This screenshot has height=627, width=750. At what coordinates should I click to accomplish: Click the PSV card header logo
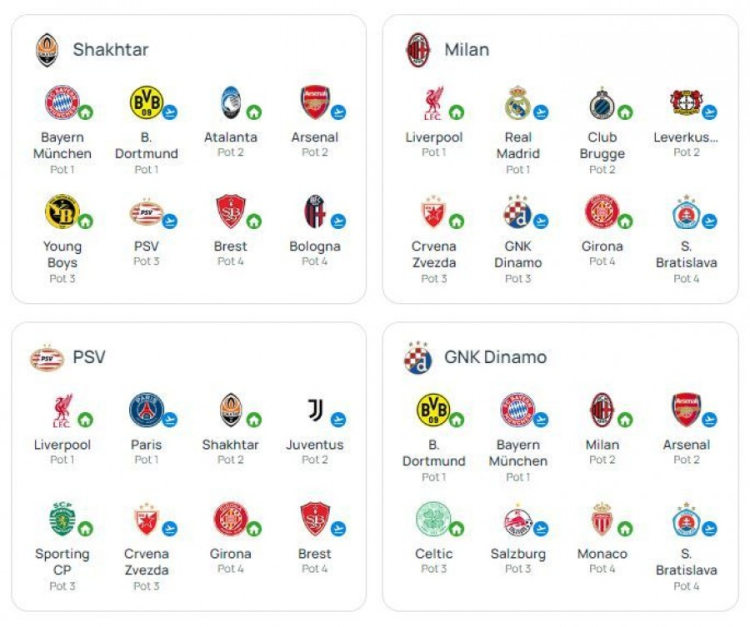pos(46,357)
